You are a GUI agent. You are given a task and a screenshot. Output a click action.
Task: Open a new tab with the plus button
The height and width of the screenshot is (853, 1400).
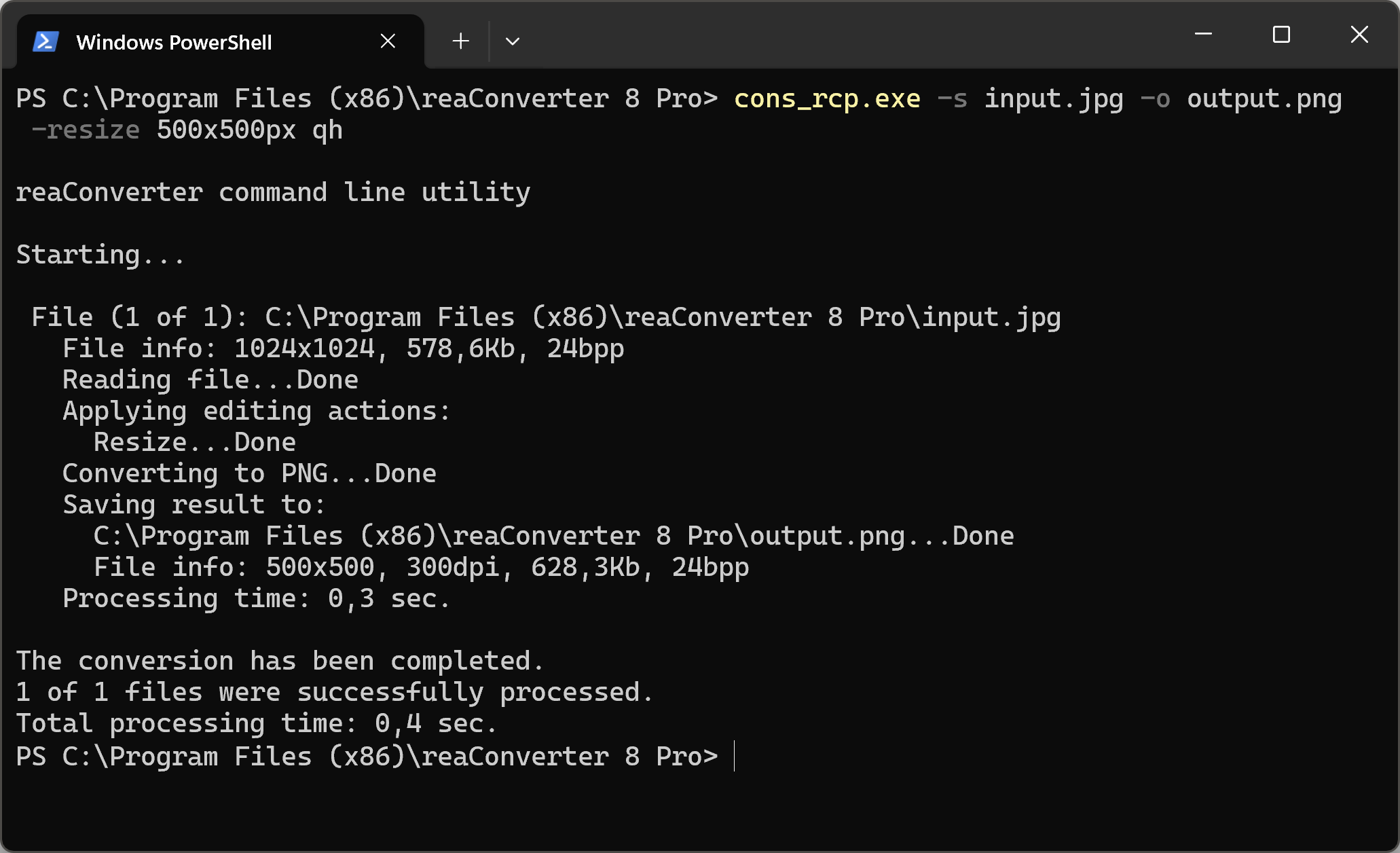click(460, 41)
